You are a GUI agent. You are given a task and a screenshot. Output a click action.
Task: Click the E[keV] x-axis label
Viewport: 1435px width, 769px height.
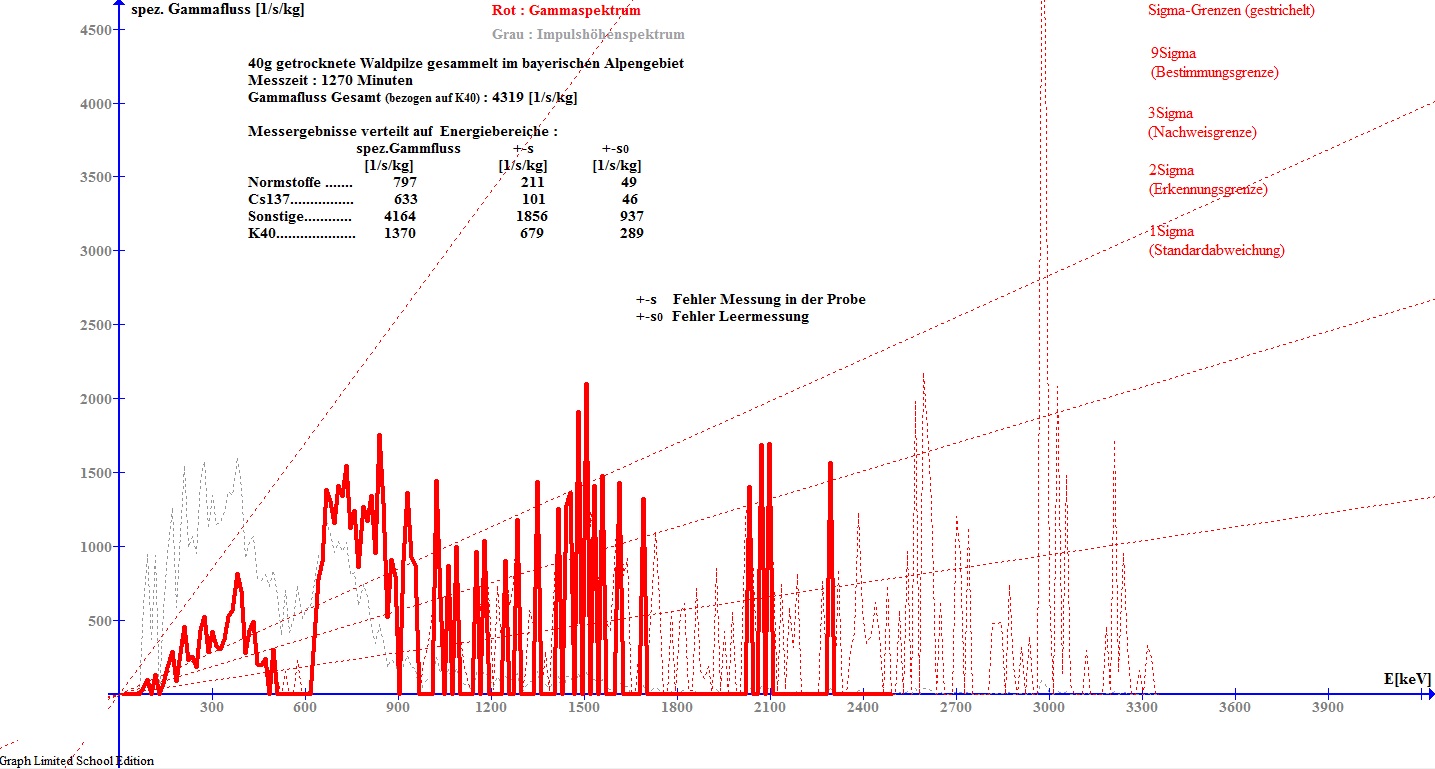(x=1407, y=679)
